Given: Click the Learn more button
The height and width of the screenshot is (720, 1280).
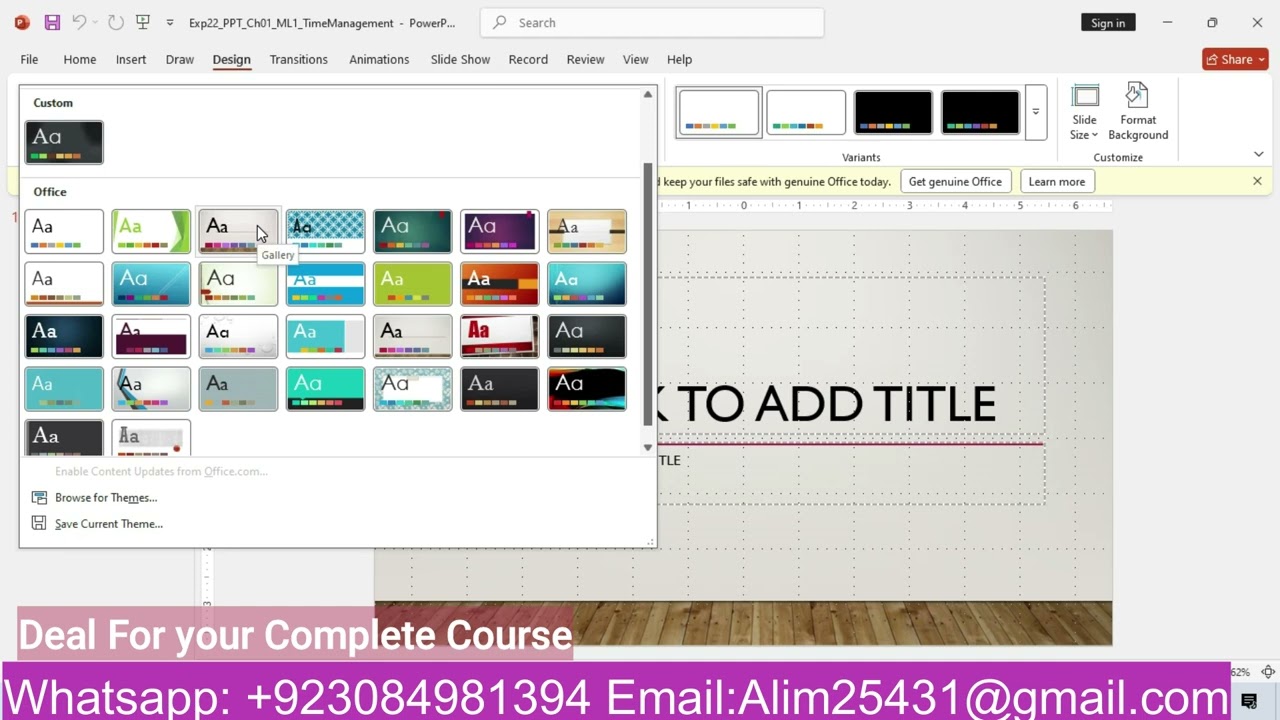Looking at the screenshot, I should [1056, 181].
